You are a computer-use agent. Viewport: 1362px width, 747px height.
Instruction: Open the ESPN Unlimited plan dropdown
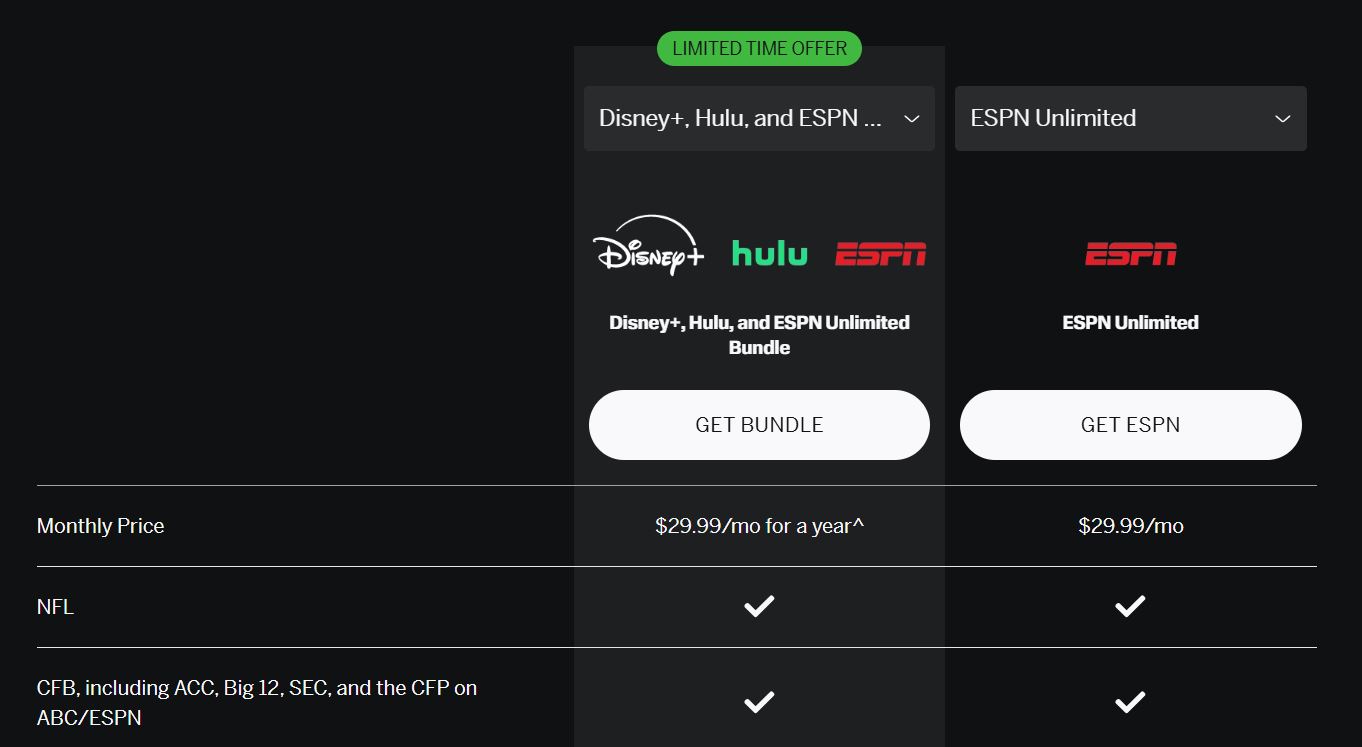1130,118
